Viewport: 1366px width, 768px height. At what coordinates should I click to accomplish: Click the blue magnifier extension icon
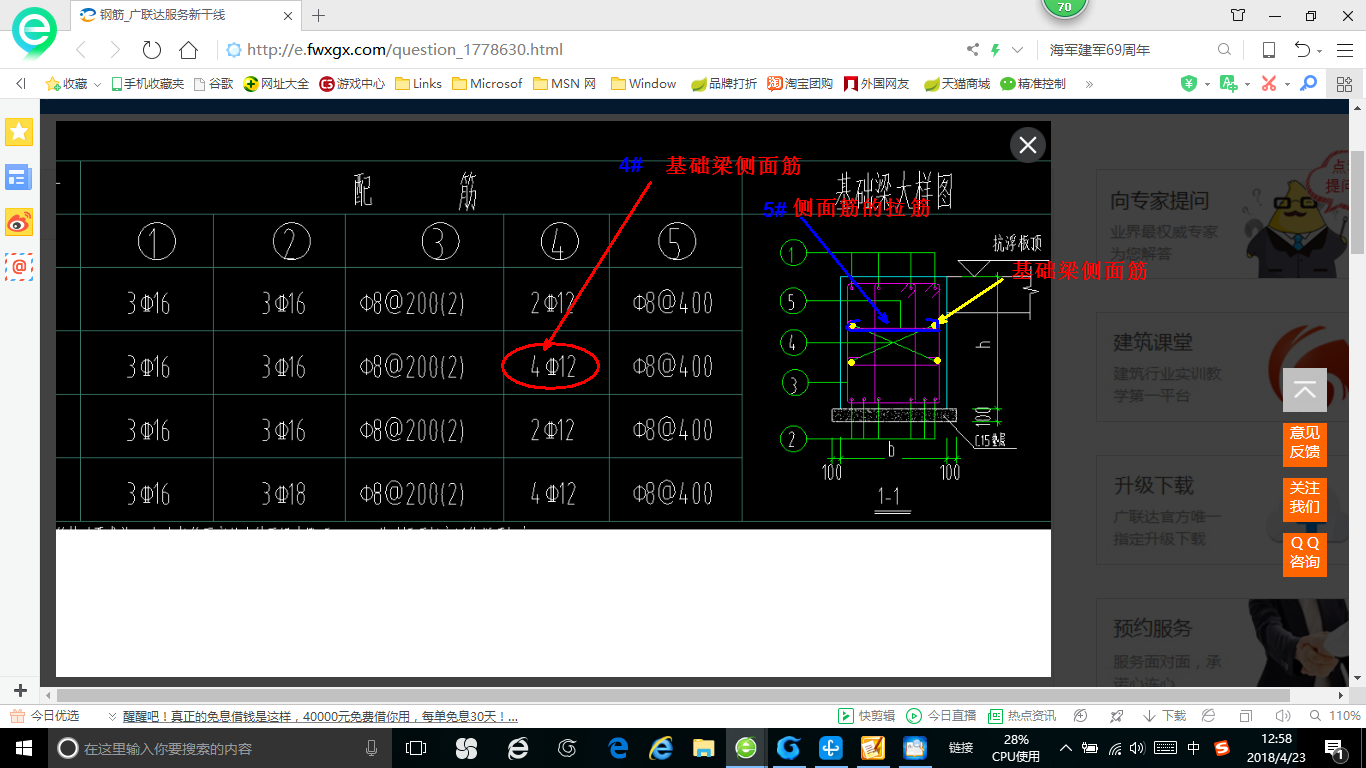[x=1308, y=84]
